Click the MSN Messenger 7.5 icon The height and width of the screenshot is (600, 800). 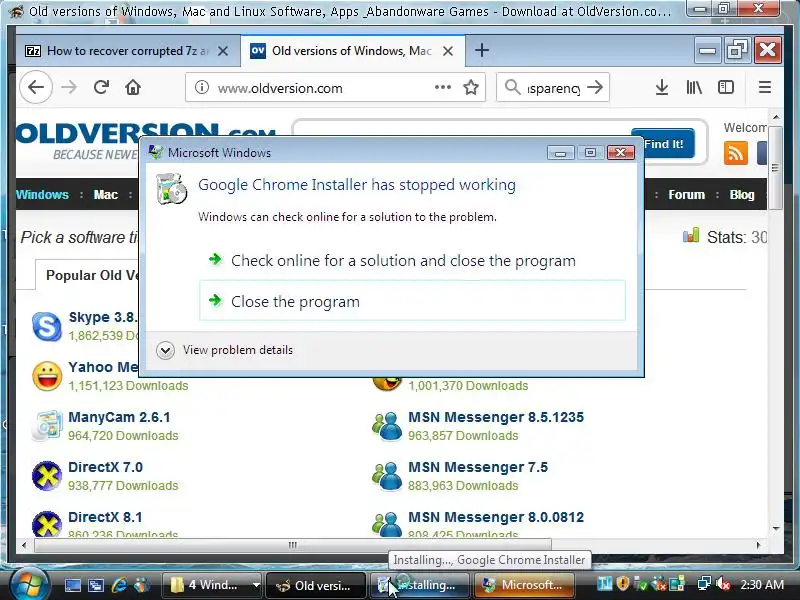click(x=387, y=476)
